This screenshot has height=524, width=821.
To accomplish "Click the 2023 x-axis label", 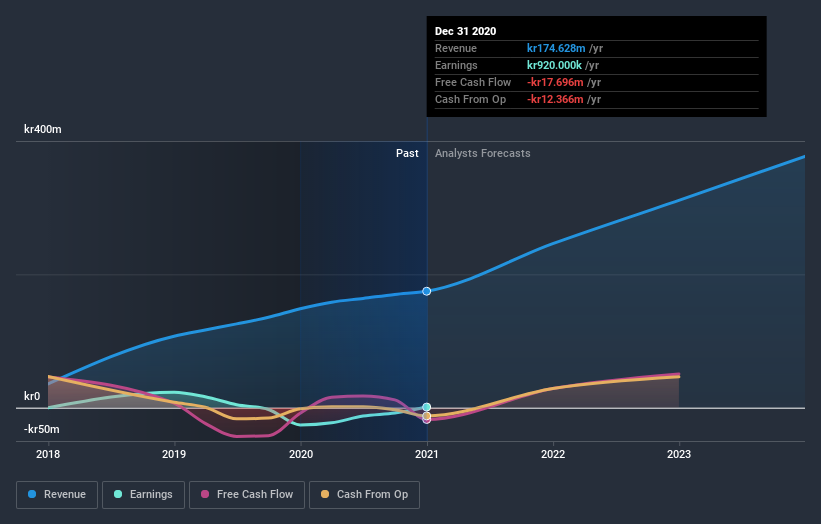I will pos(679,454).
